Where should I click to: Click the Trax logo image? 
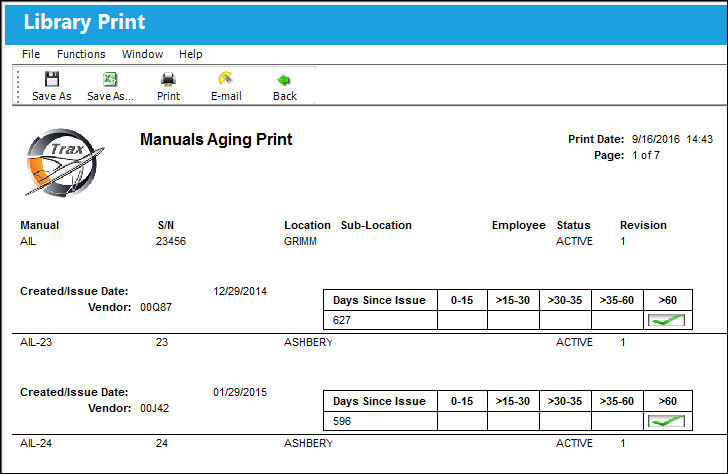64,162
